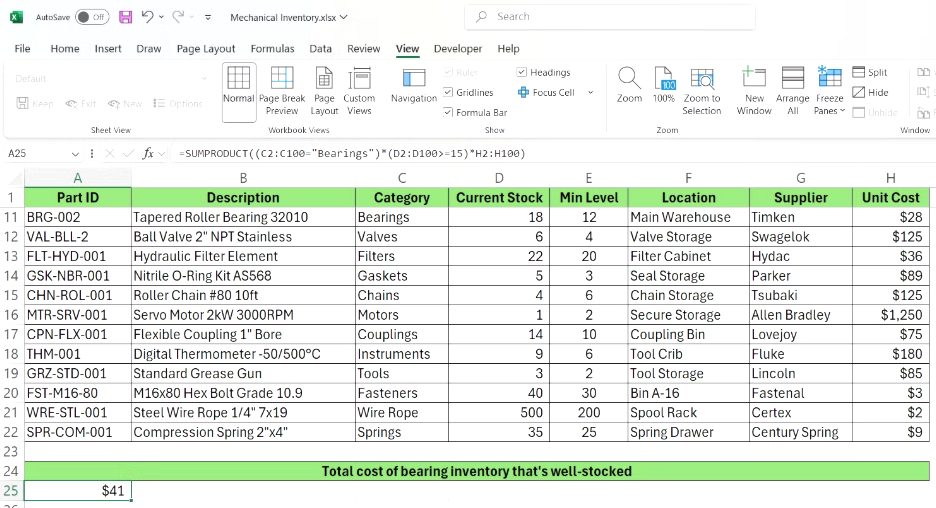The image size is (936, 508).
Task: Click the Name Box showing A25
Action: click(x=37, y=153)
